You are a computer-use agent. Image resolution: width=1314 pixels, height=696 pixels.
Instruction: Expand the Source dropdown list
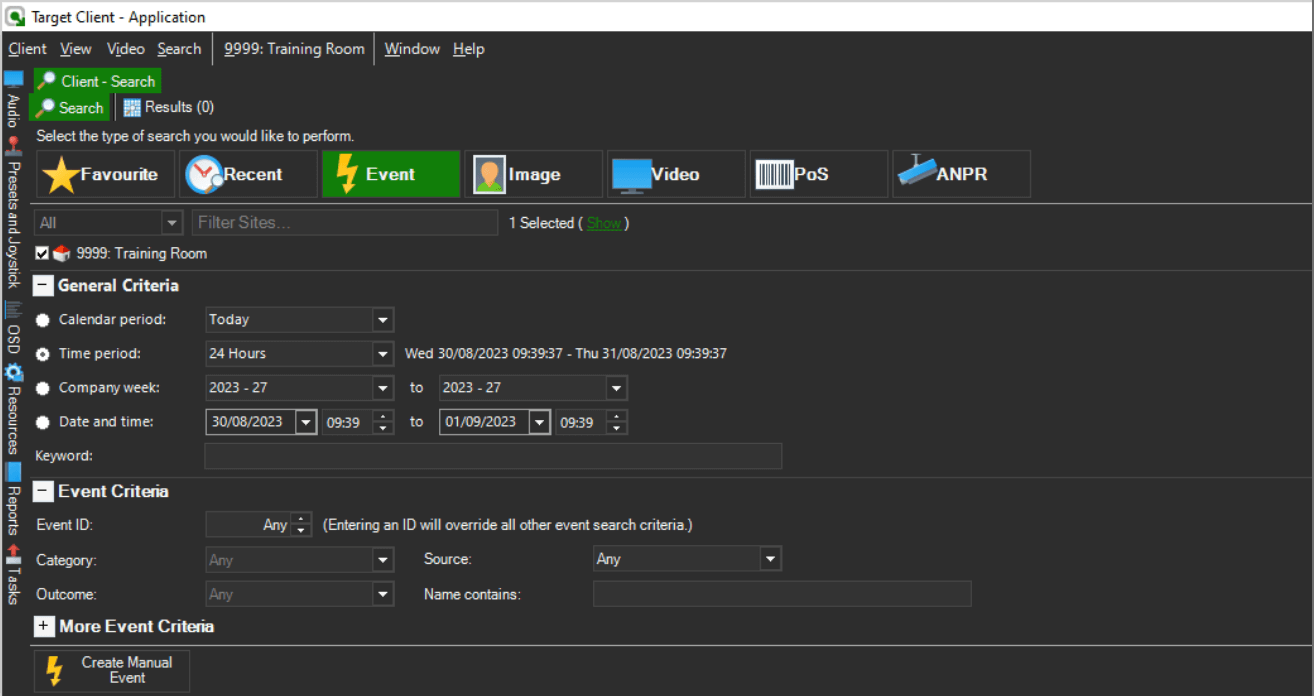[x=769, y=559]
